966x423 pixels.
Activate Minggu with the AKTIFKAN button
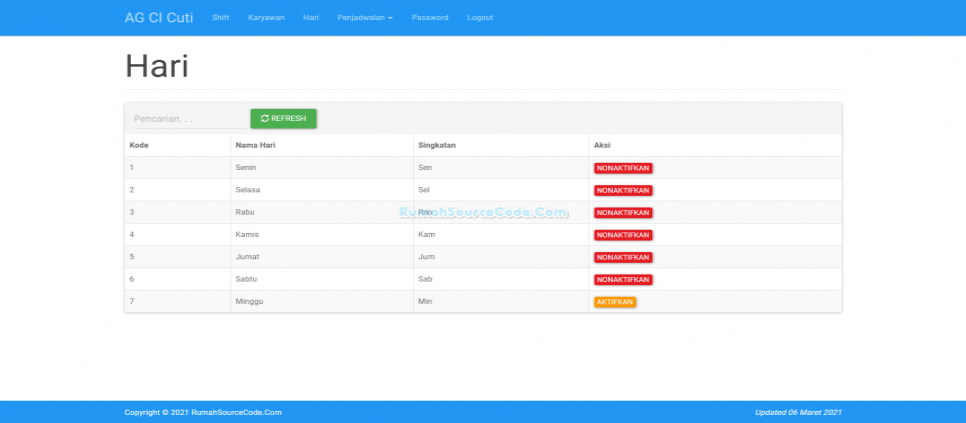coord(615,302)
